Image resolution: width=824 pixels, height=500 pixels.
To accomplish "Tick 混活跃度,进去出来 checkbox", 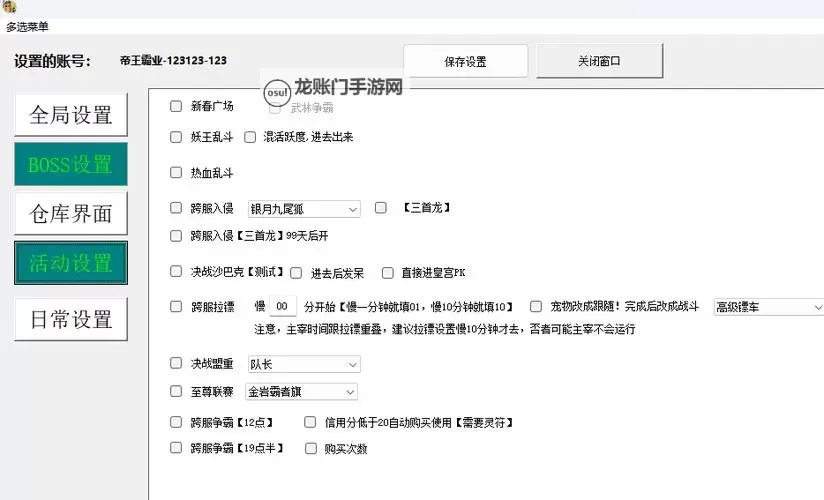I will click(250, 137).
